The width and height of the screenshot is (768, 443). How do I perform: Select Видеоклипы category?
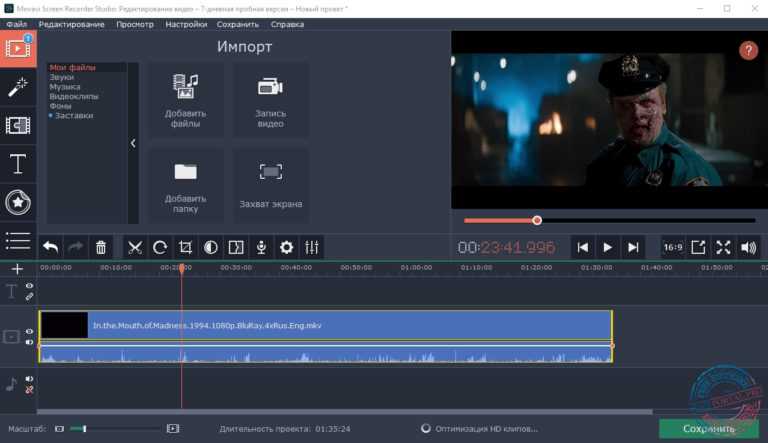pos(74,97)
